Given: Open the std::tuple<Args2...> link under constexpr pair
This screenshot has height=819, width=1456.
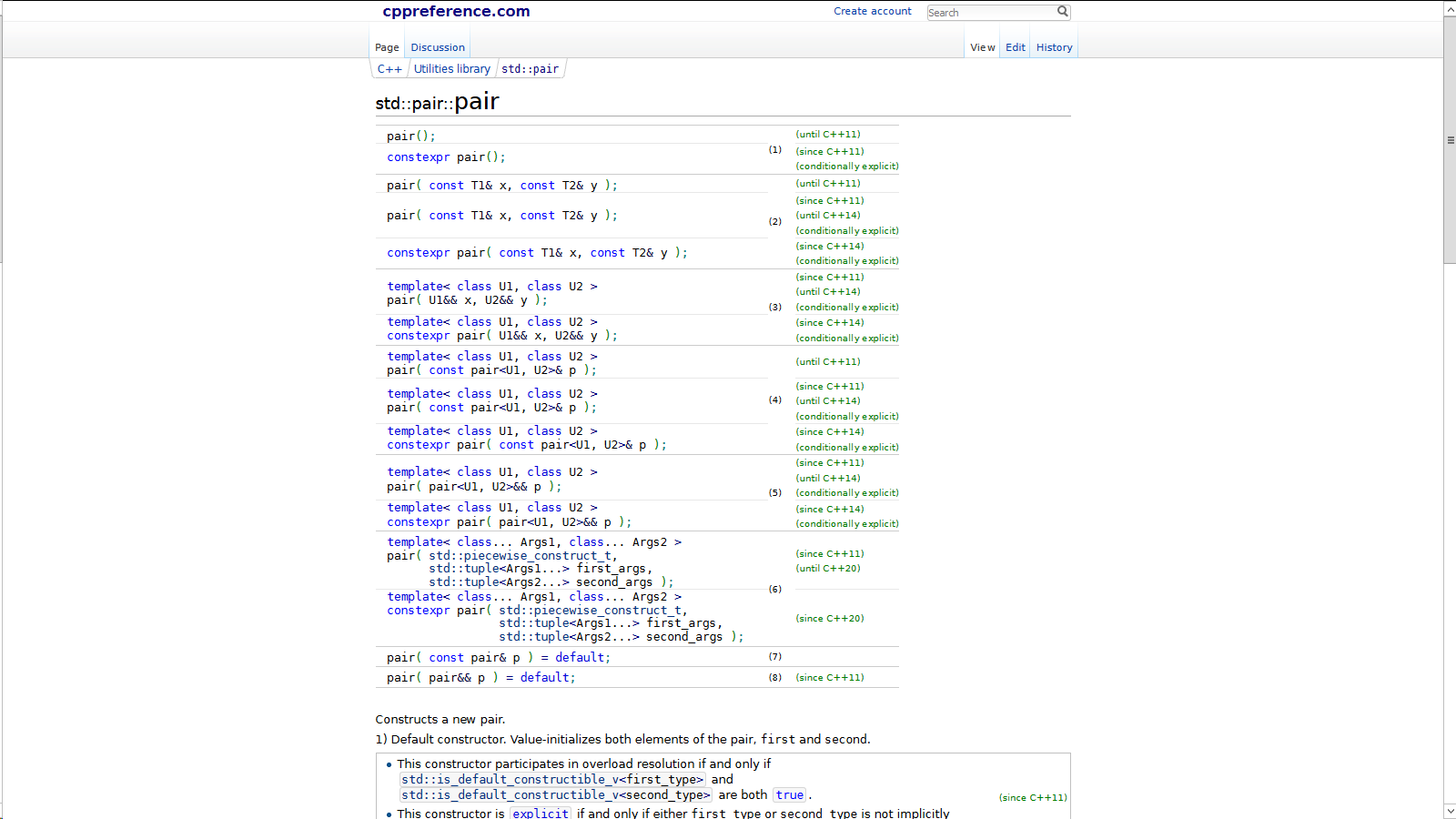Looking at the screenshot, I should 533,637.
